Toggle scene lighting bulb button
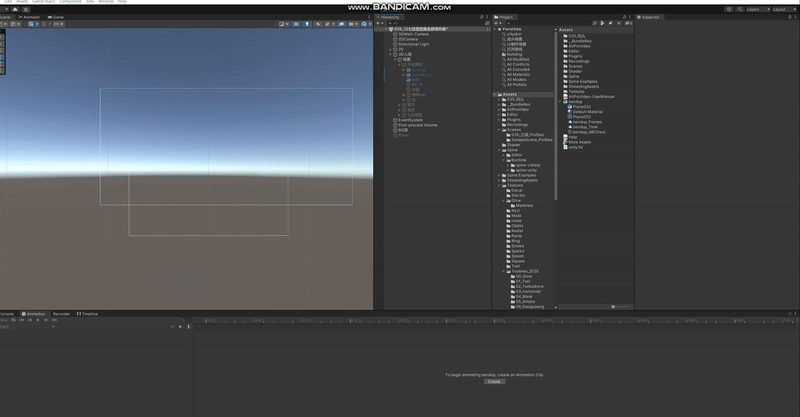This screenshot has width=800, height=417. pos(307,24)
